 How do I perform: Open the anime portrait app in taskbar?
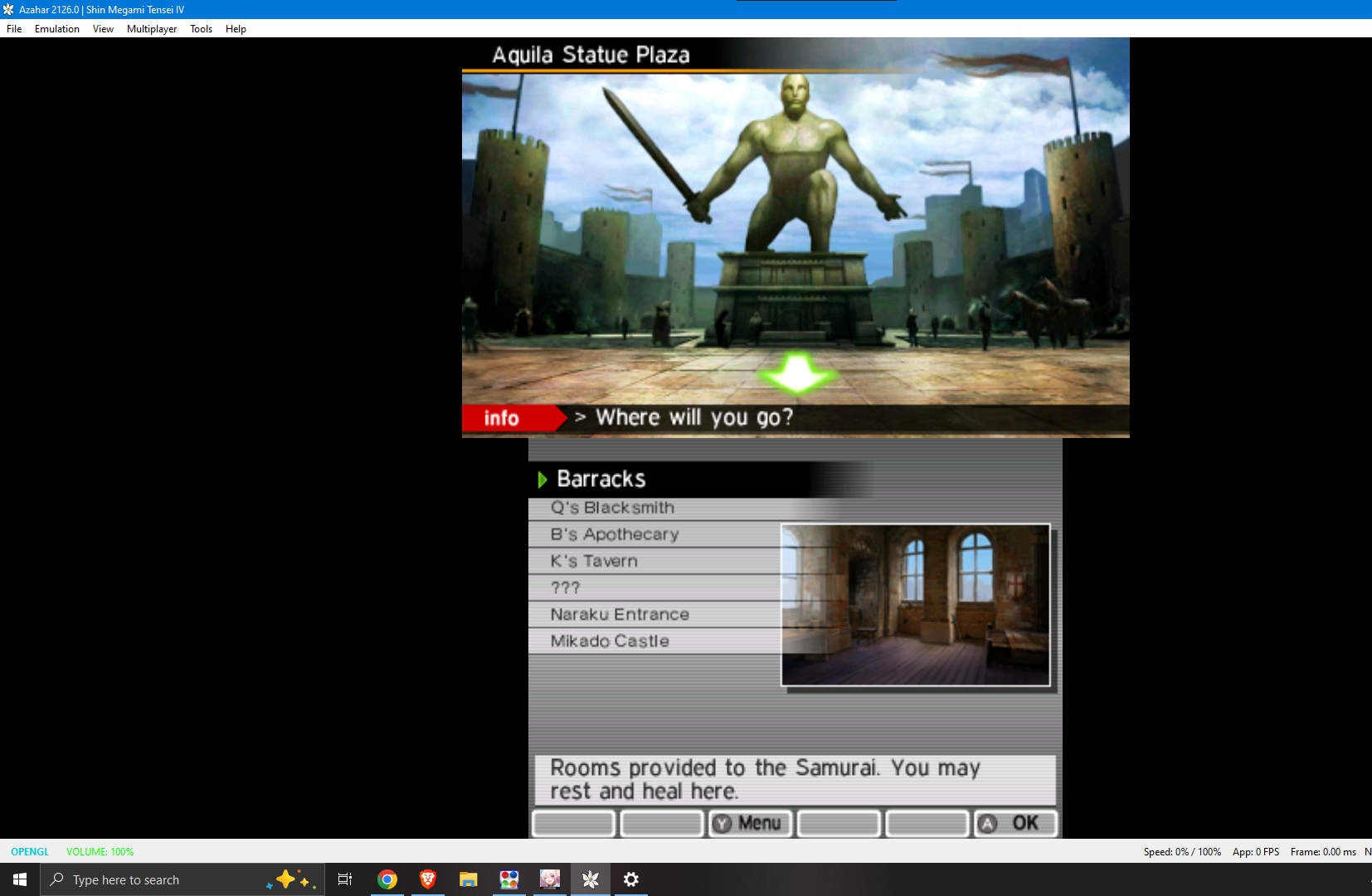point(550,879)
